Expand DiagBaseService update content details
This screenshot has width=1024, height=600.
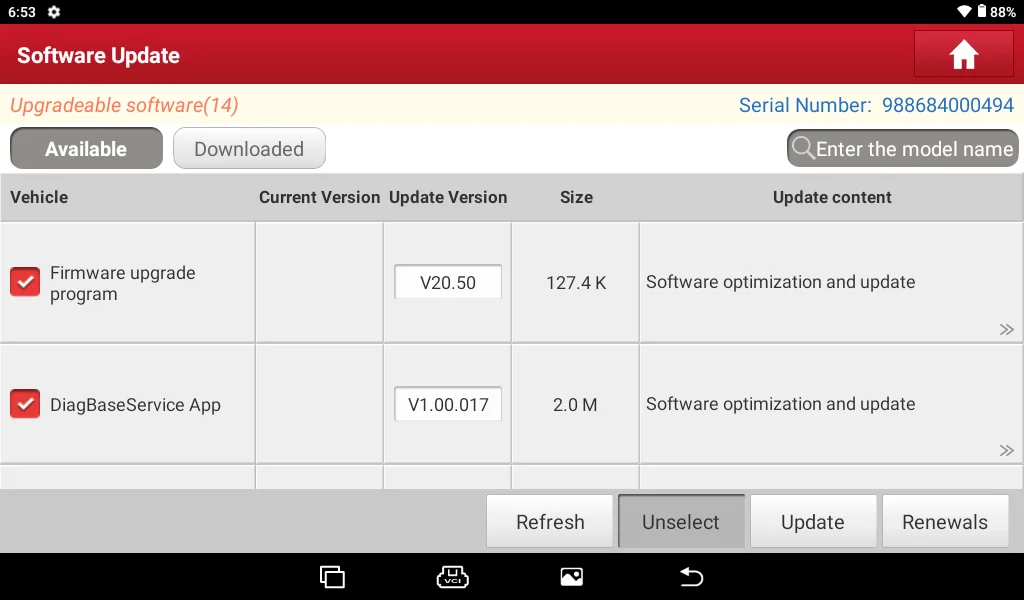tap(1006, 450)
